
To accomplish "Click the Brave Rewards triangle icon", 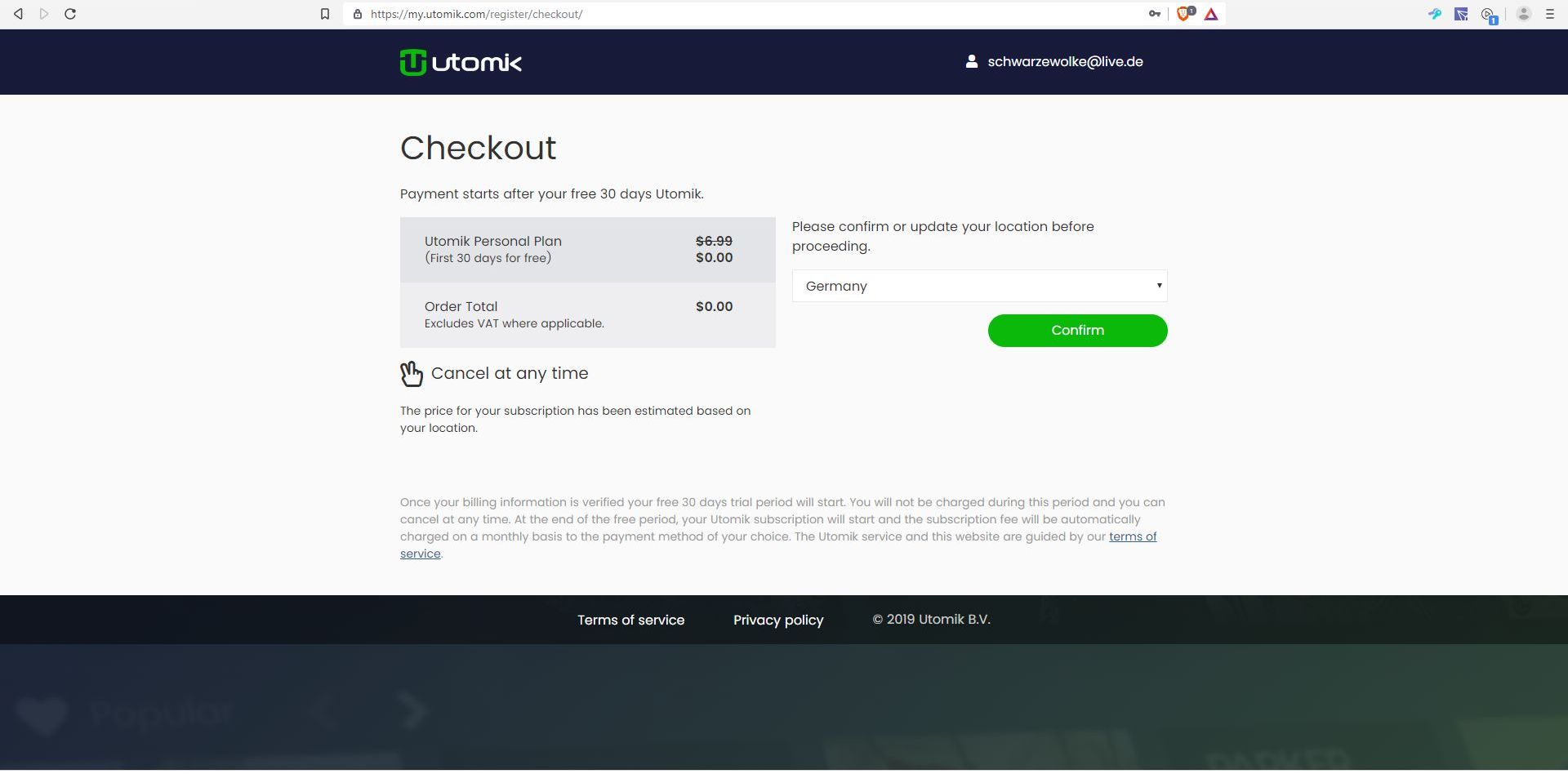I will [x=1211, y=14].
